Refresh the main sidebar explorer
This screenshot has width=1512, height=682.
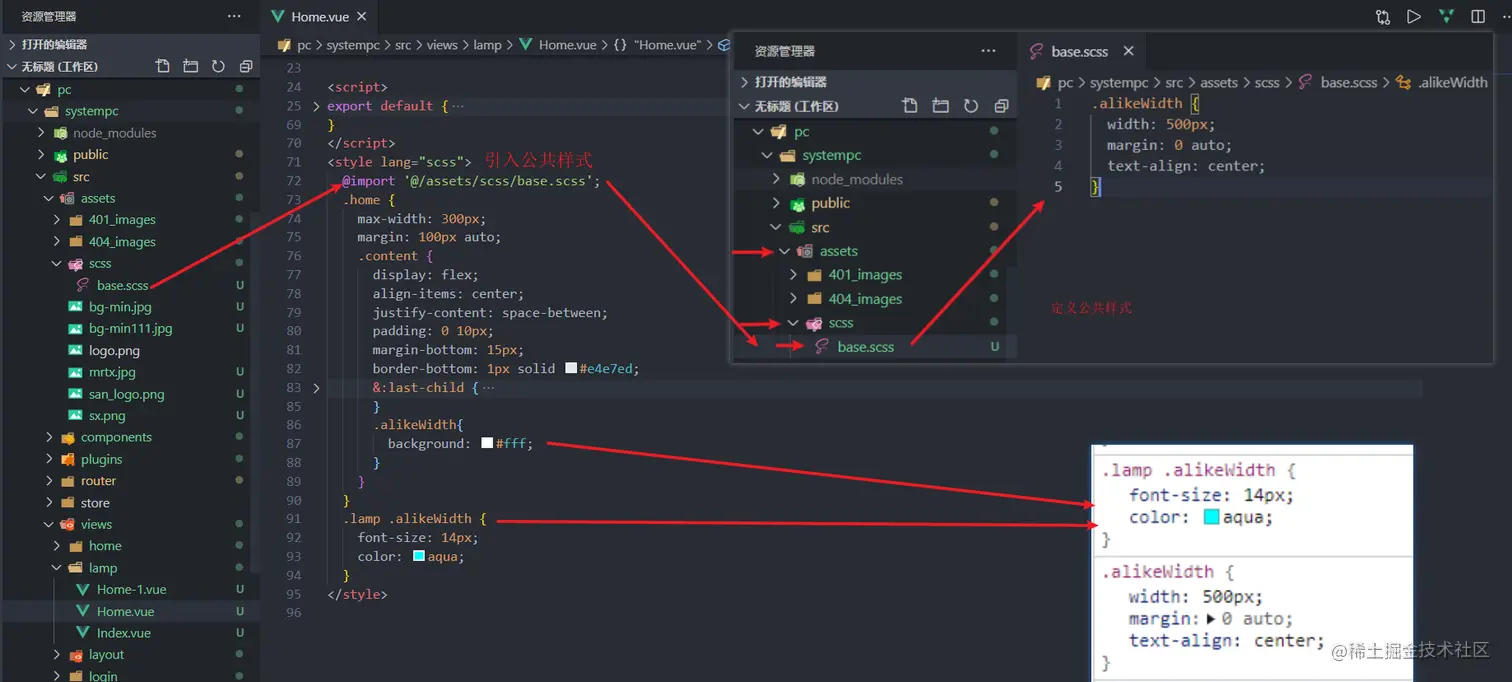(218, 67)
